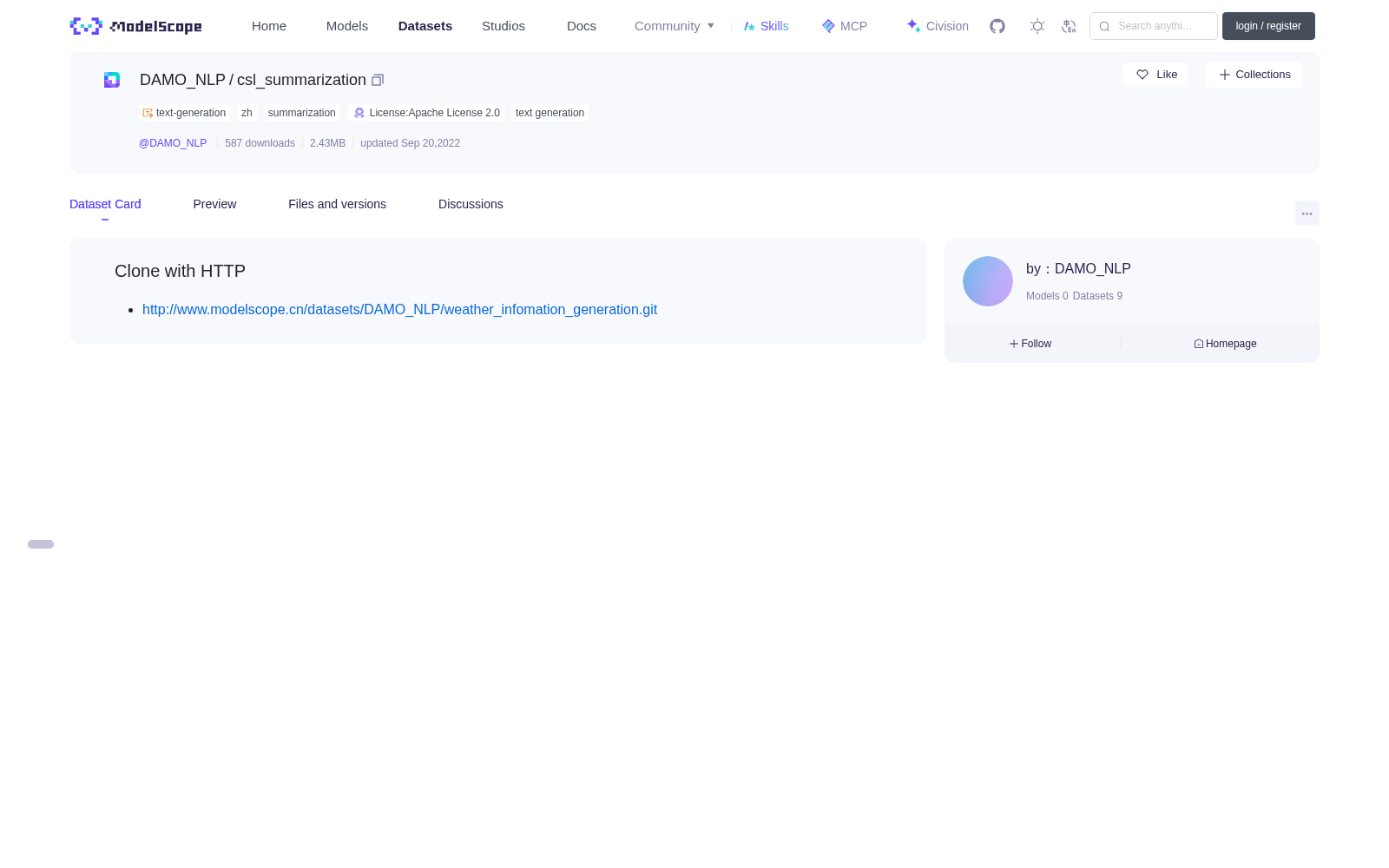Click the csl_summarization dataset name

[x=301, y=80]
